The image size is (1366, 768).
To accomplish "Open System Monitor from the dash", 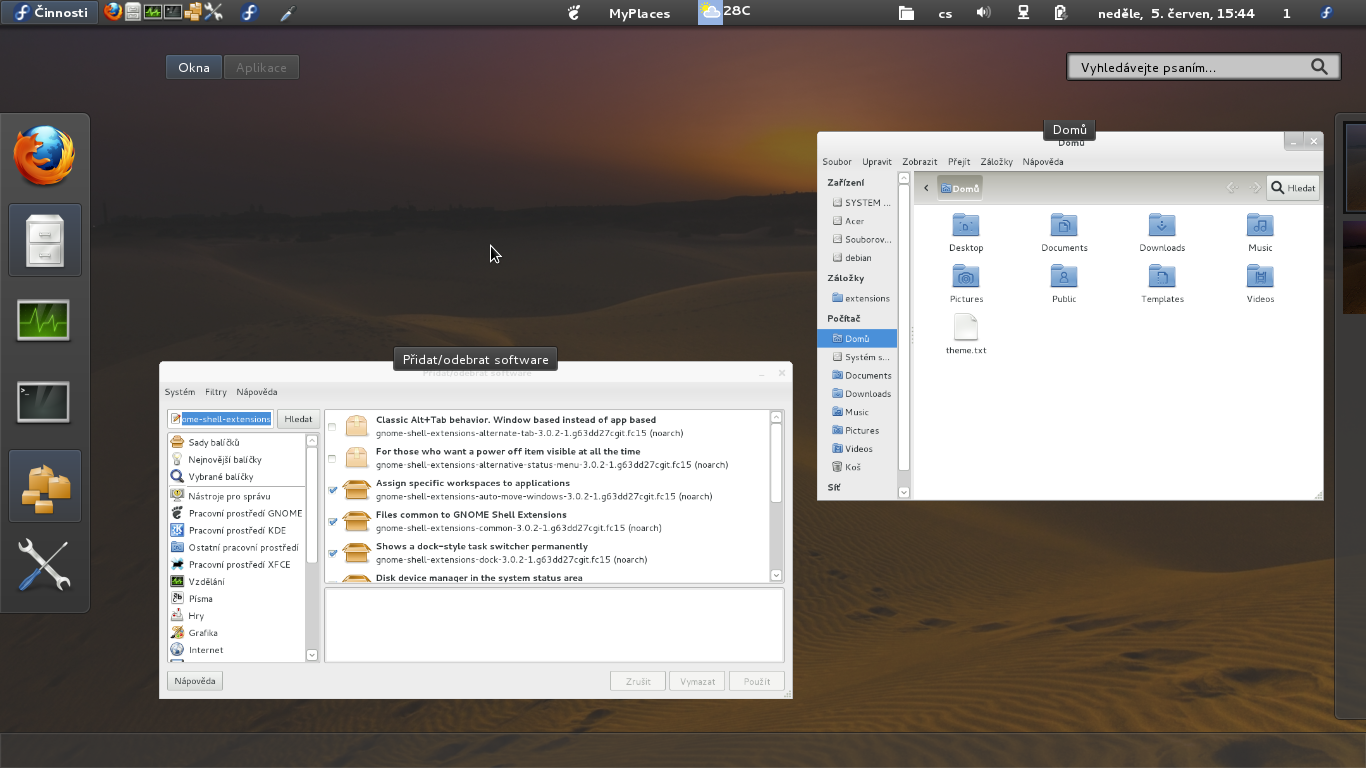I will click(44, 321).
